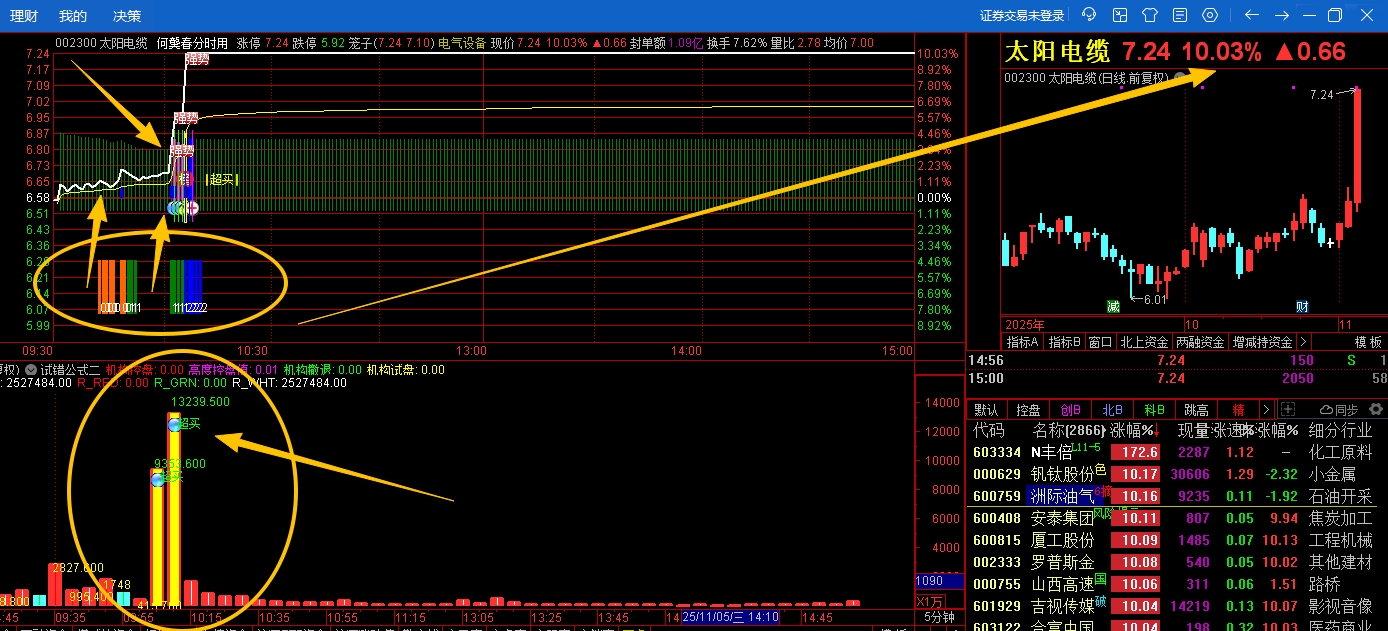Open the 我的 menu

click(72, 16)
